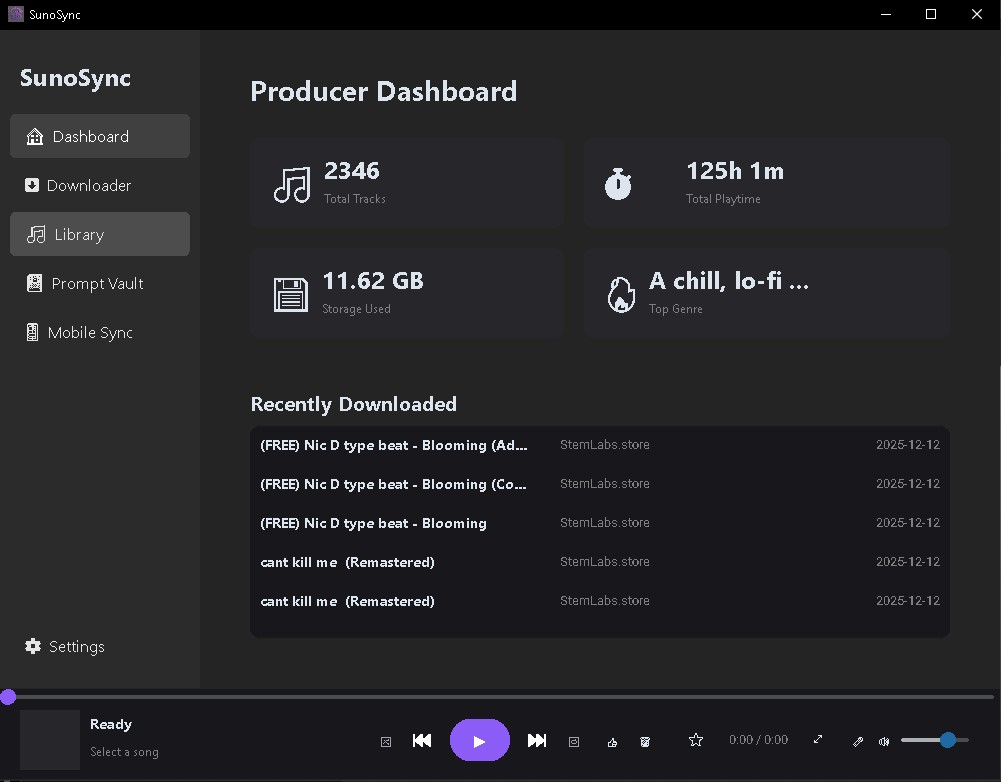The height and width of the screenshot is (782, 1001).
Task: Click the song progress seek bar
Action: pyautogui.click(x=500, y=697)
